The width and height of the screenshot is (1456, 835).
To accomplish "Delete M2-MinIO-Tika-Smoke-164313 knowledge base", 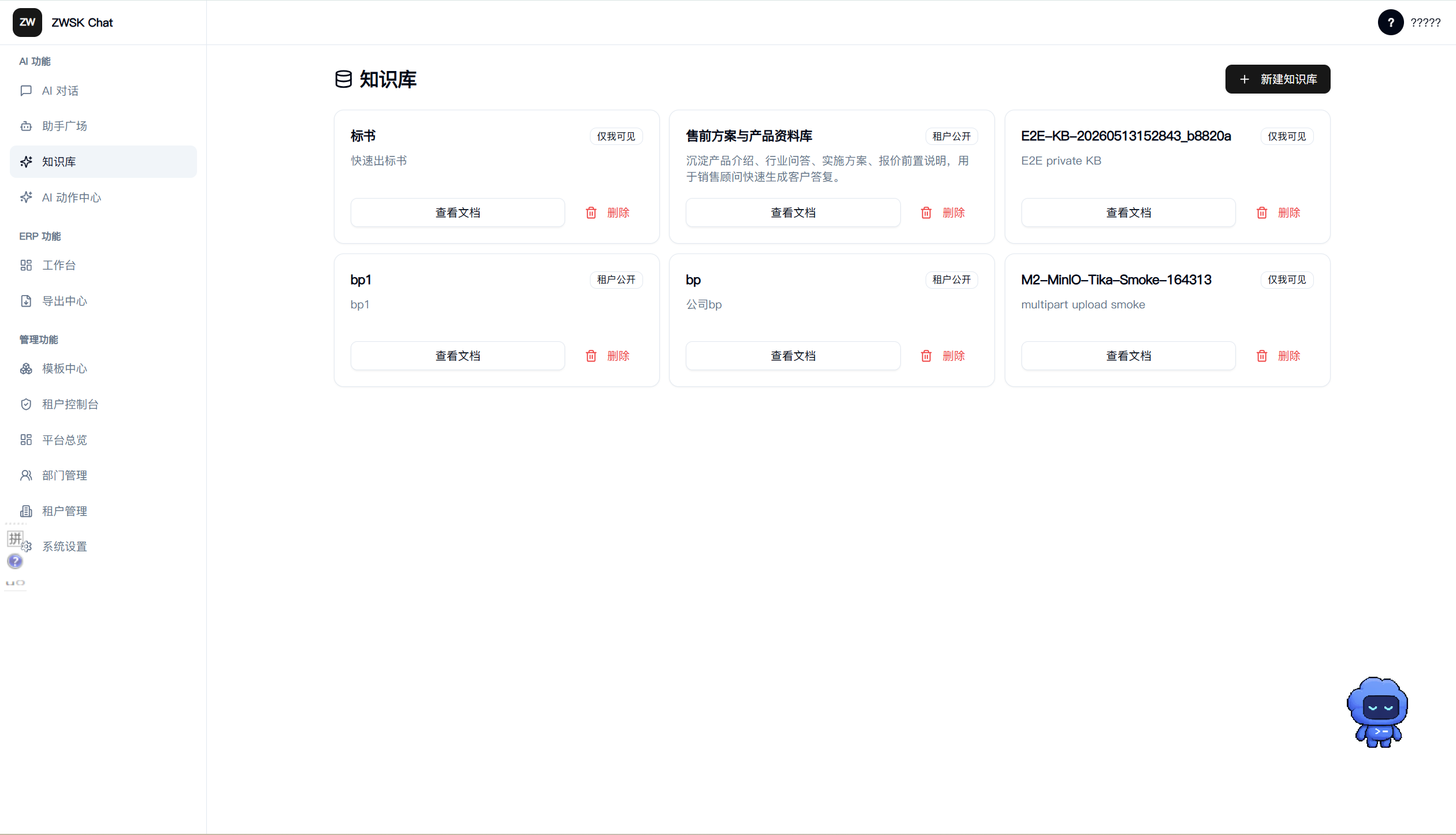I will pyautogui.click(x=1279, y=356).
